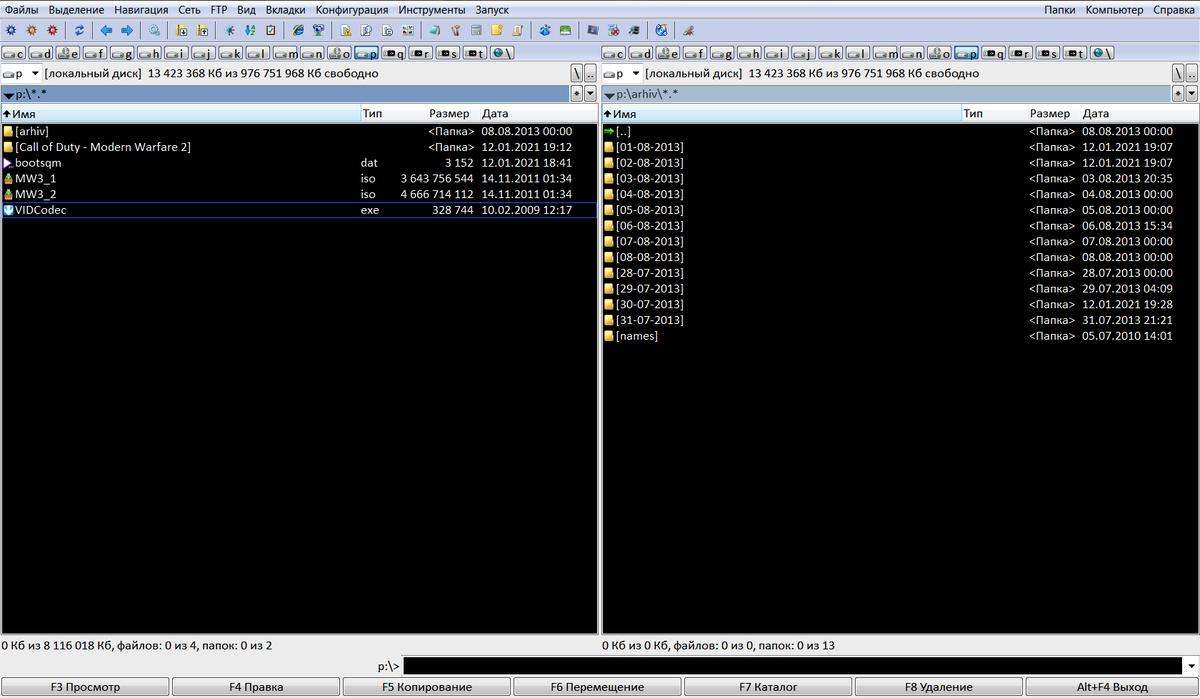Switch right panel to drive m
The width and height of the screenshot is (1200, 698).
[x=886, y=53]
